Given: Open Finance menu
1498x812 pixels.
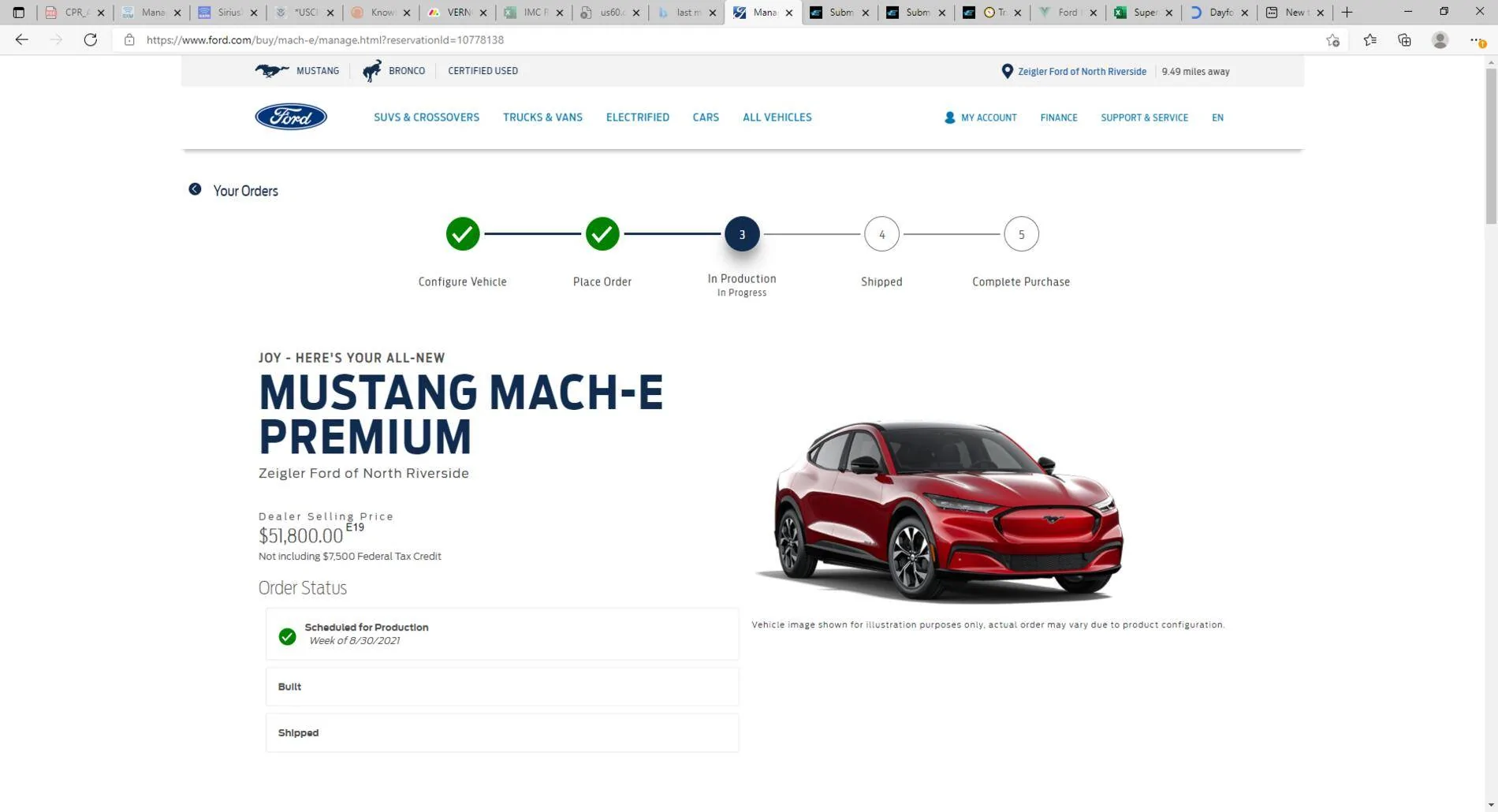Looking at the screenshot, I should pyautogui.click(x=1058, y=117).
